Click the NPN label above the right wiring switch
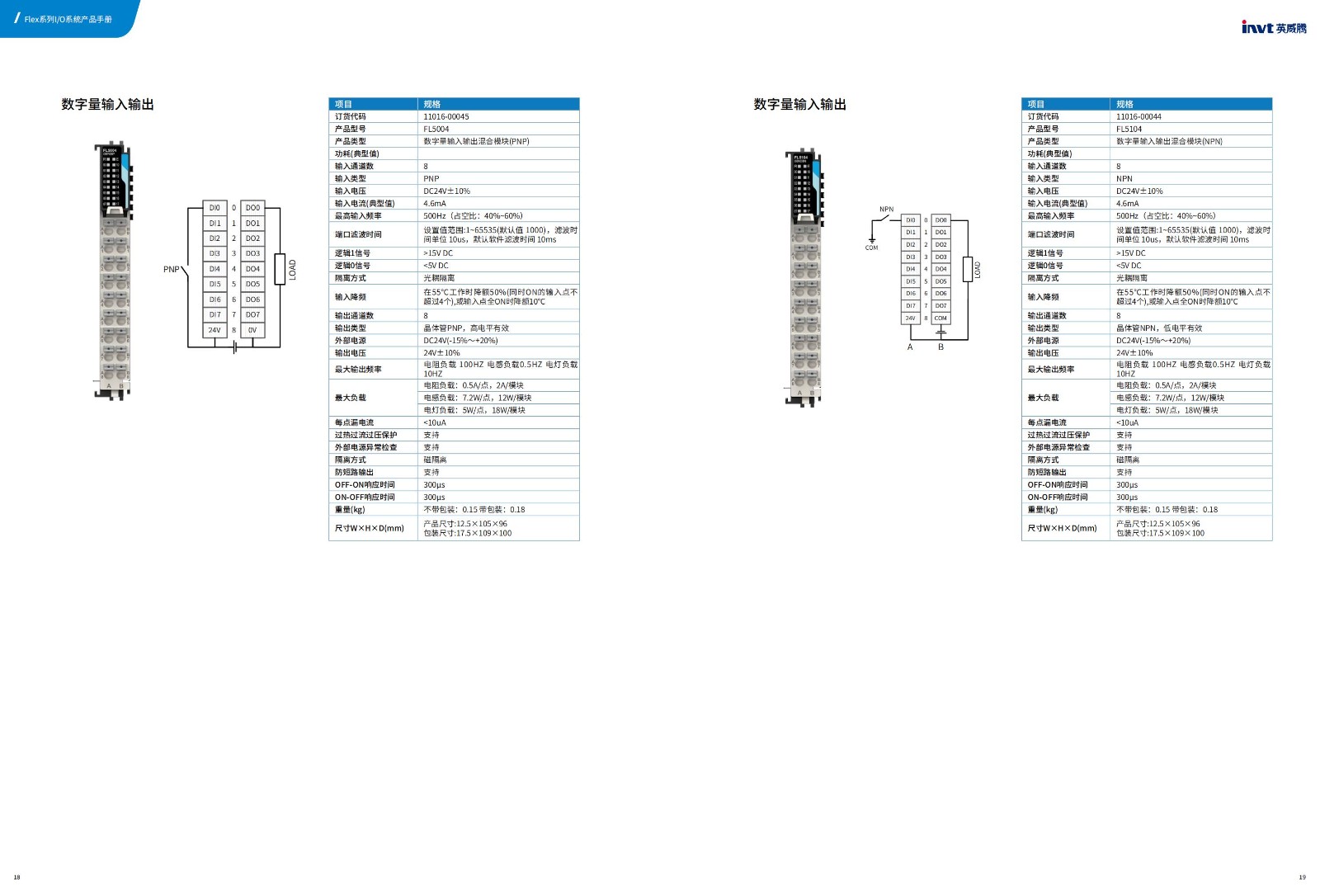 coord(886,210)
